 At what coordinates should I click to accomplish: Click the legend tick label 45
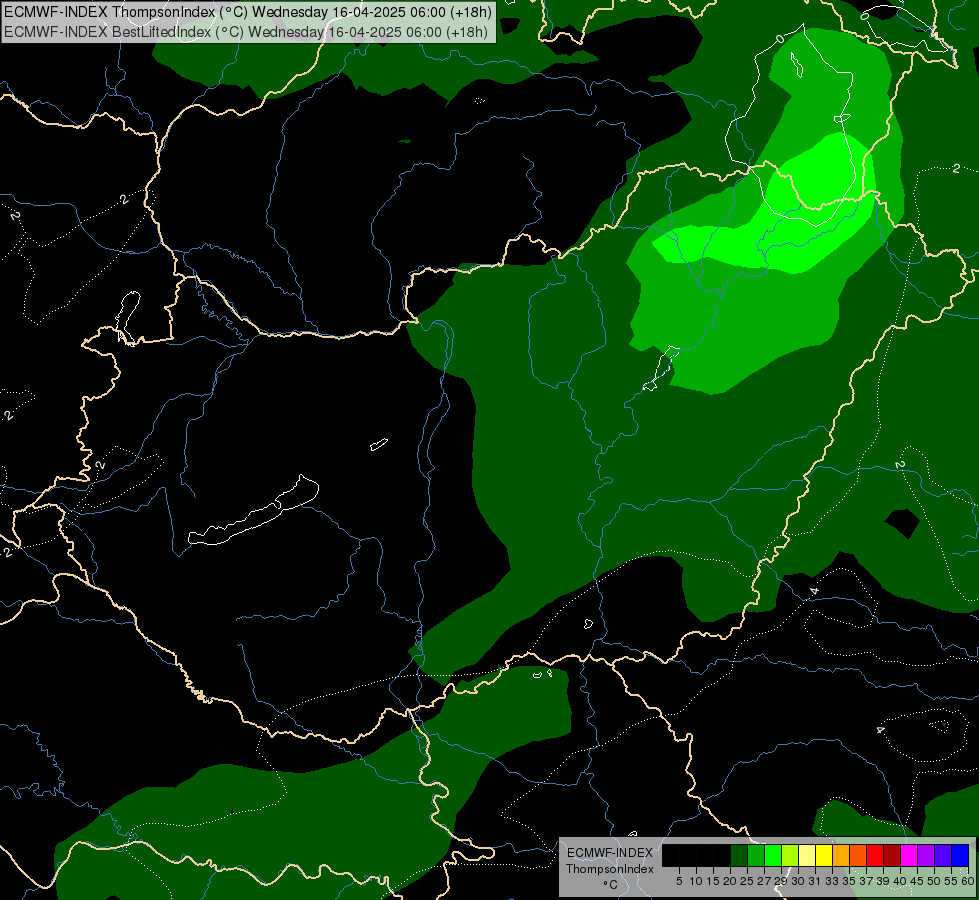[917, 881]
